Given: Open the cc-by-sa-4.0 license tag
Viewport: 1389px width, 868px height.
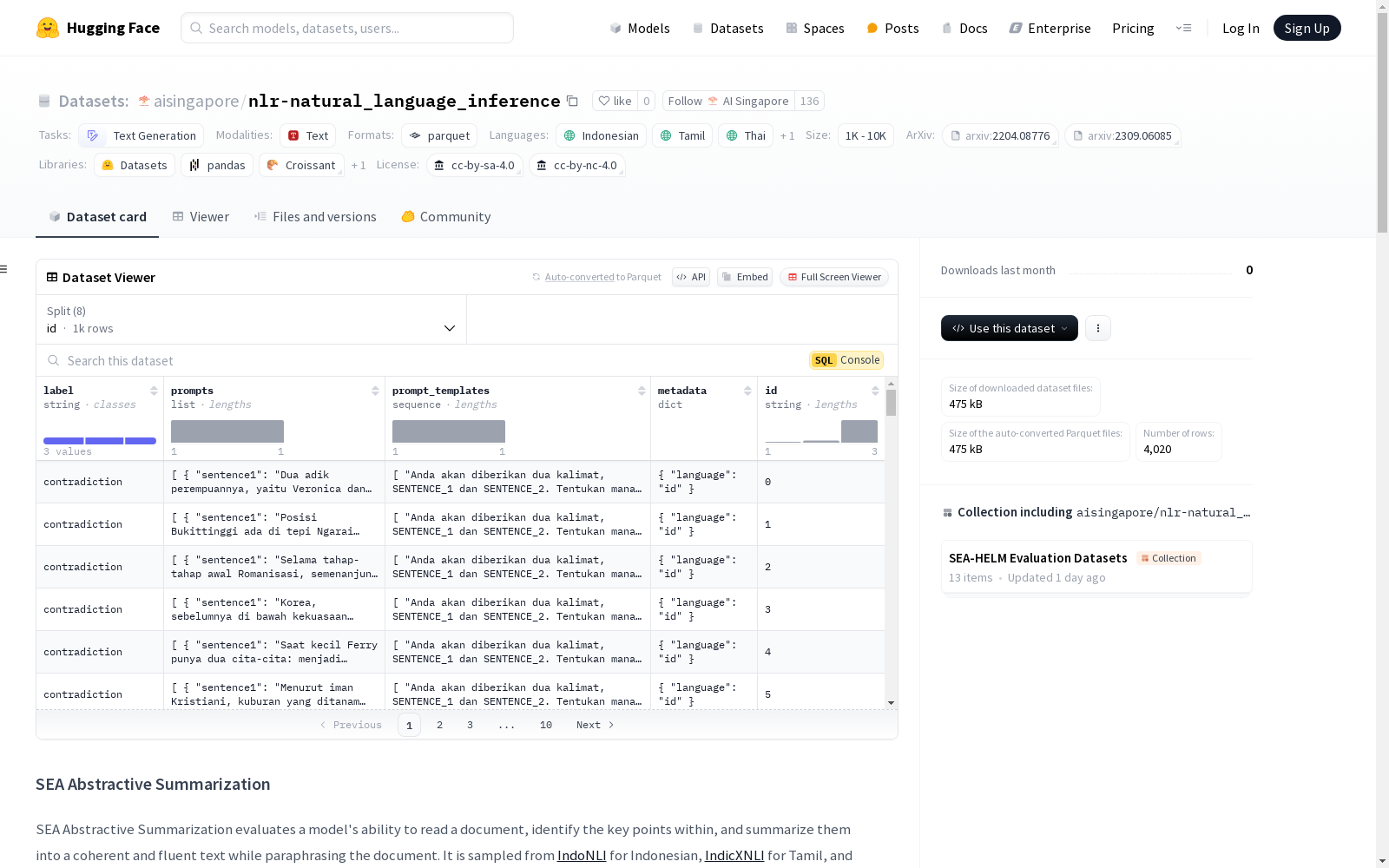Looking at the screenshot, I should [475, 165].
